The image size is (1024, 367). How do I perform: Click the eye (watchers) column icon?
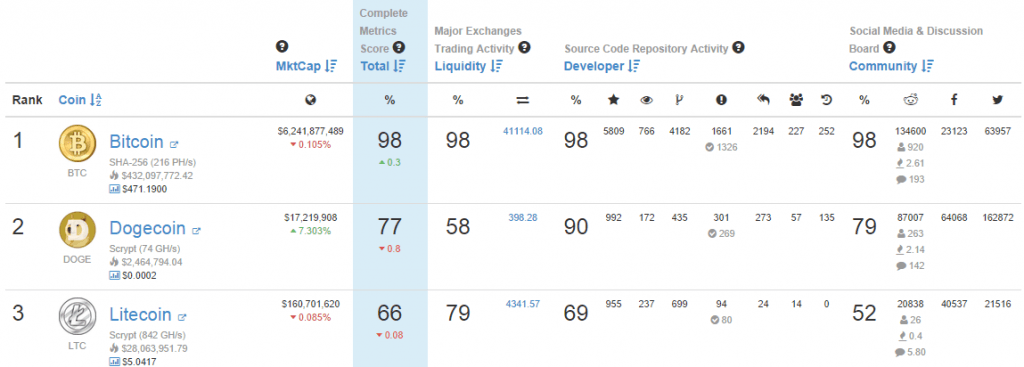tap(647, 100)
